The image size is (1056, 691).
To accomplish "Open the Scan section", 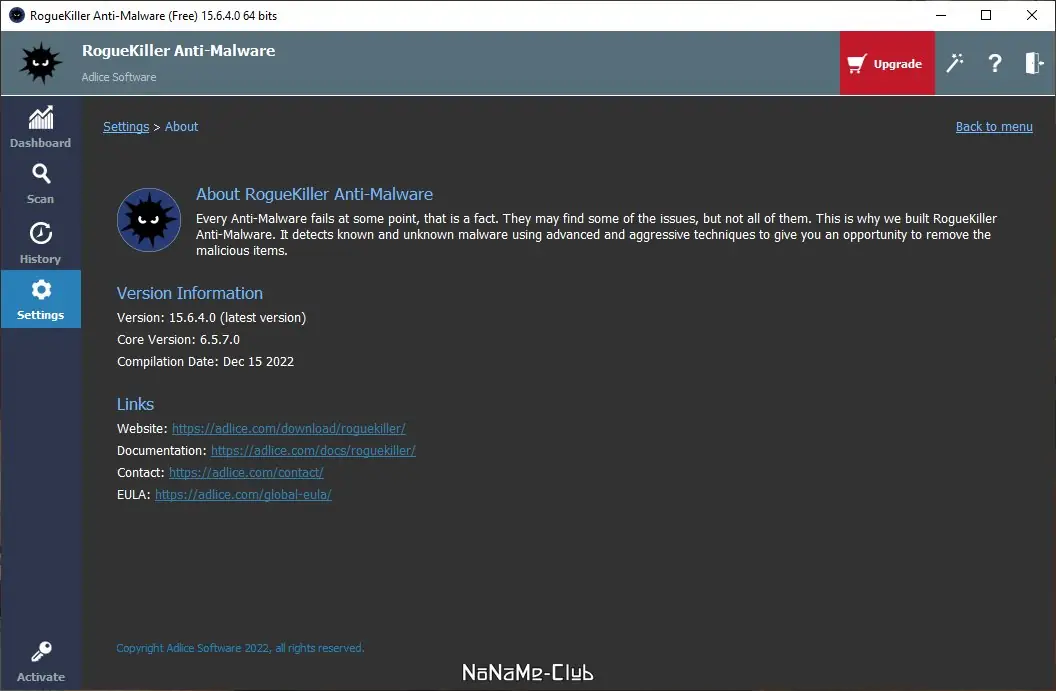I will [x=40, y=184].
